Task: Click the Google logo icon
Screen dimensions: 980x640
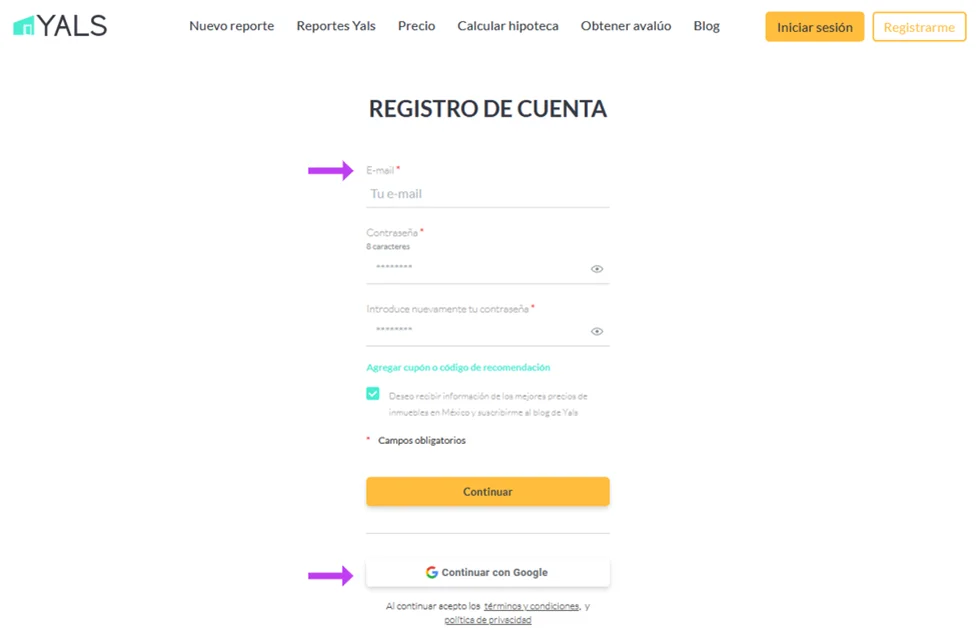Action: click(432, 573)
